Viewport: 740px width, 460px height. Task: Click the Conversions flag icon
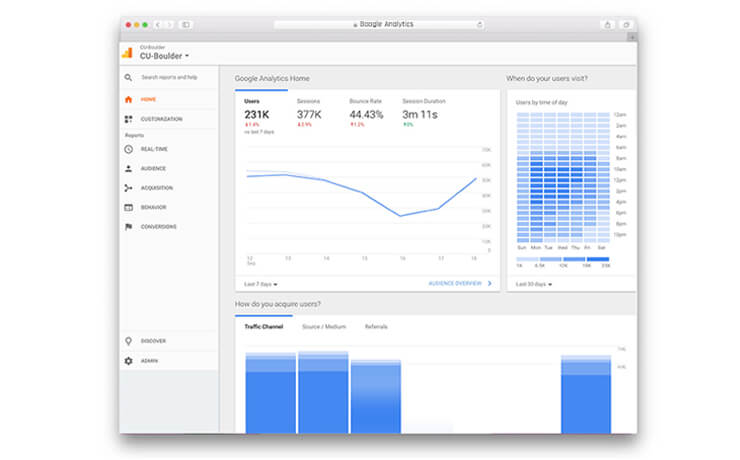pos(128,226)
